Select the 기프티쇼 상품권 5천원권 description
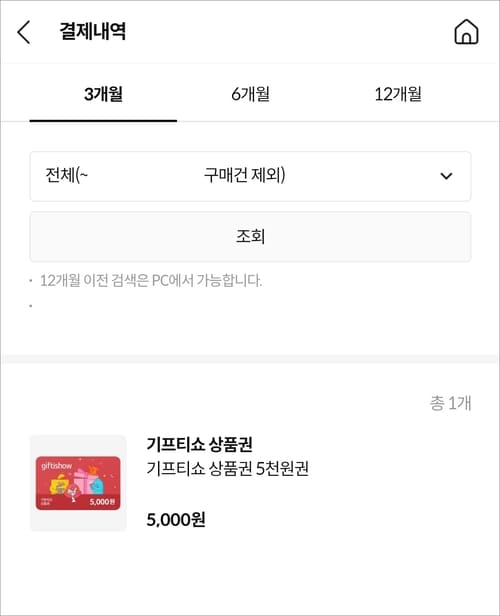Screen dimensions: 500x616 pos(227,468)
